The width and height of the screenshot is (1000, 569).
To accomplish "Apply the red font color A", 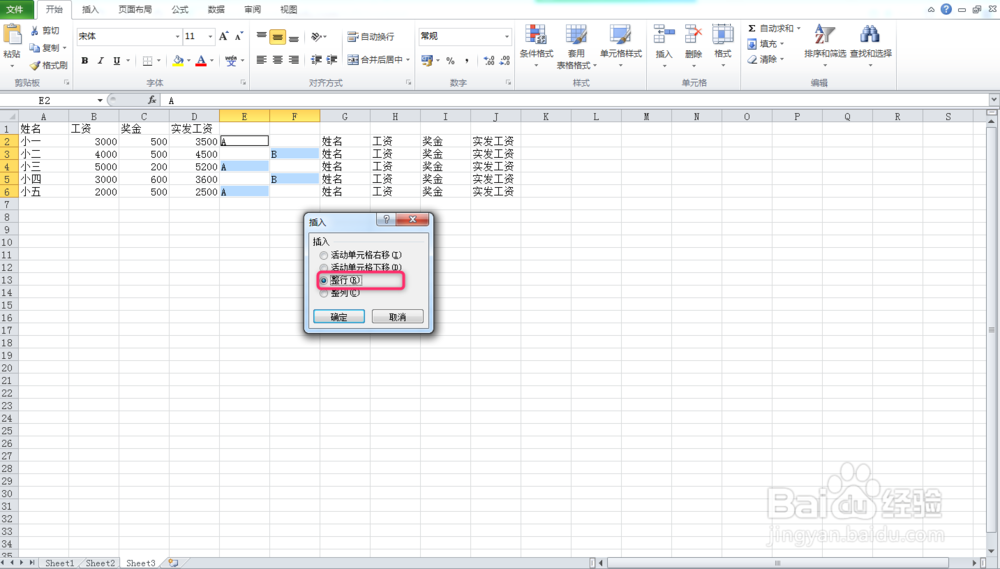I will tap(201, 61).
